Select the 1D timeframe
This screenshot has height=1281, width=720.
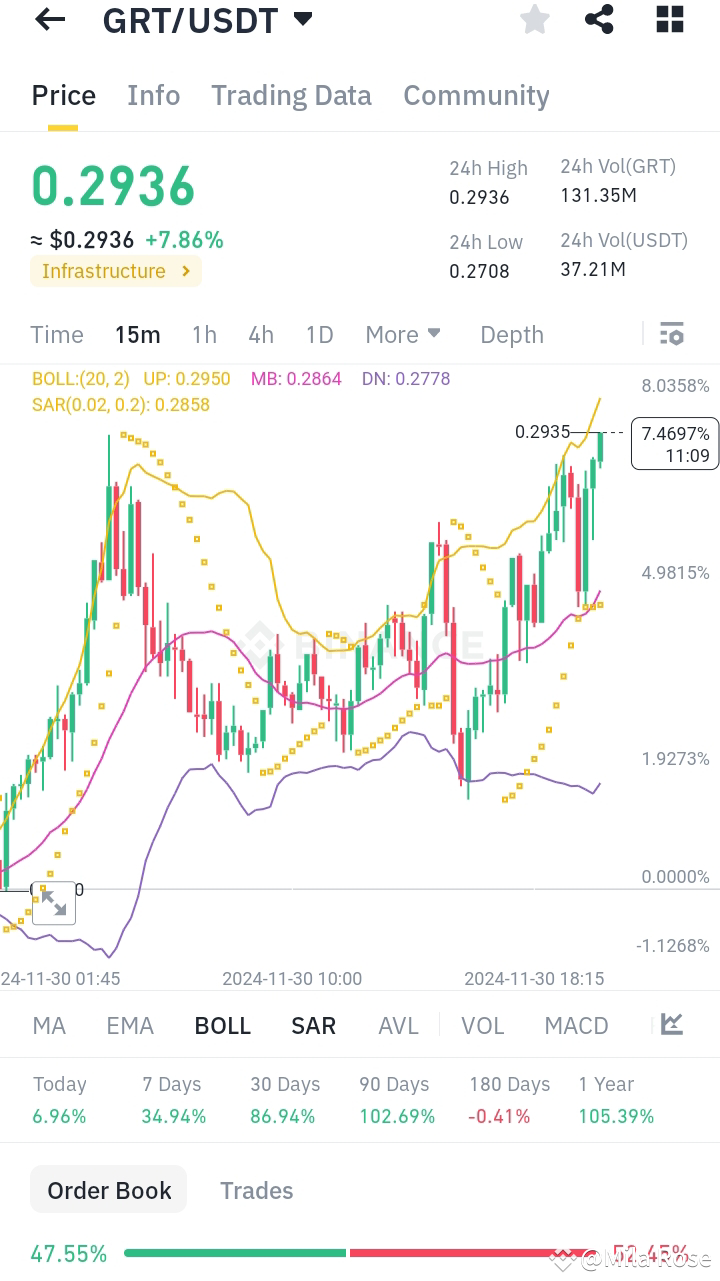coord(319,334)
